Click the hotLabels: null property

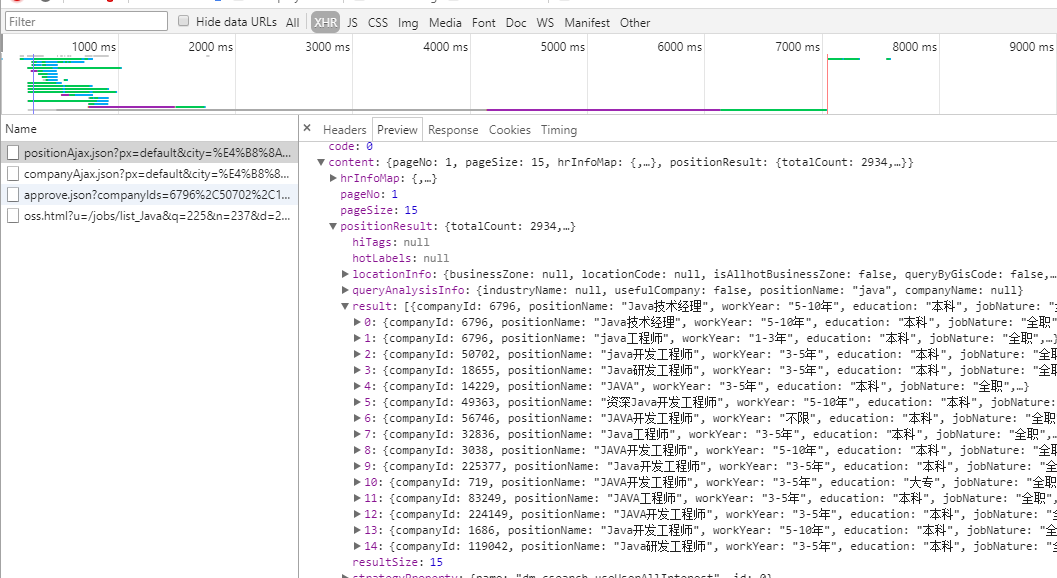[400, 258]
